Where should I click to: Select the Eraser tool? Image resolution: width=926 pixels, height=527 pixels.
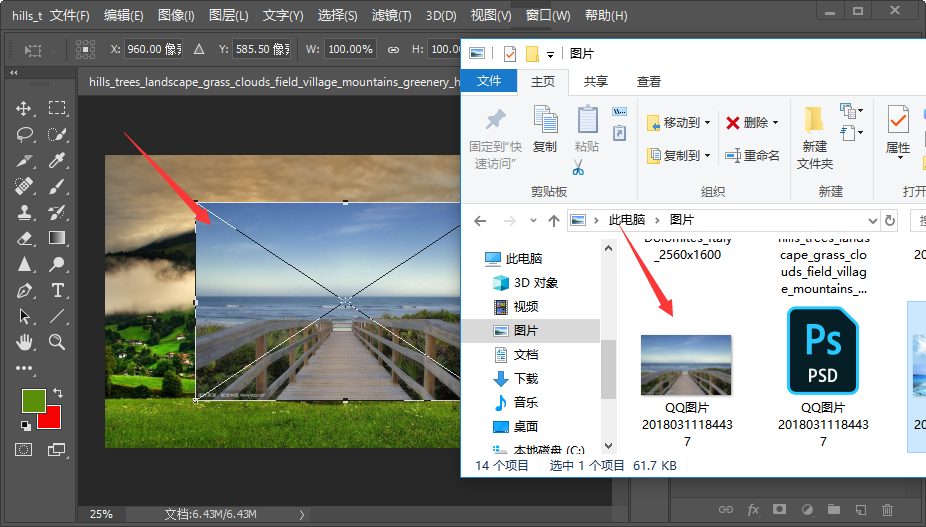coord(24,238)
